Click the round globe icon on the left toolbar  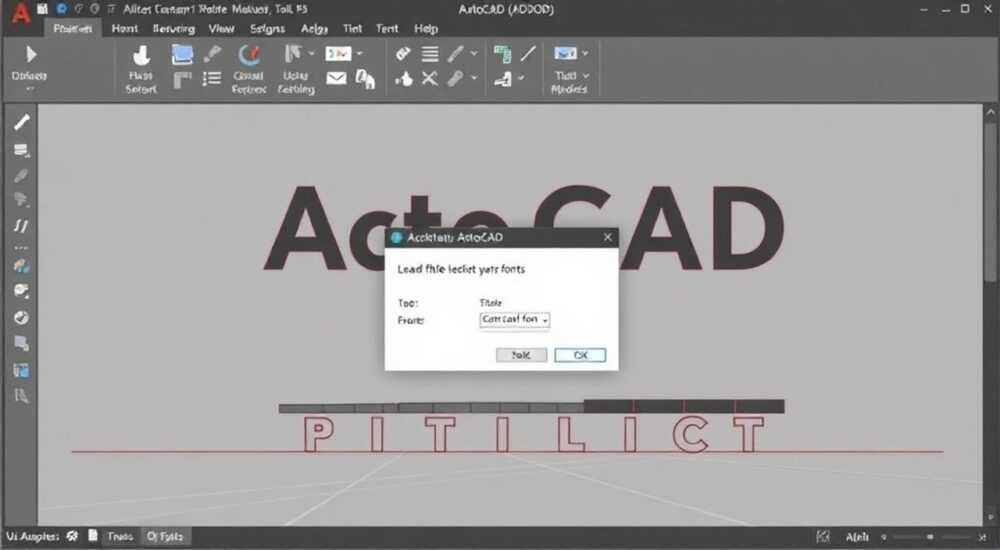tap(21, 318)
